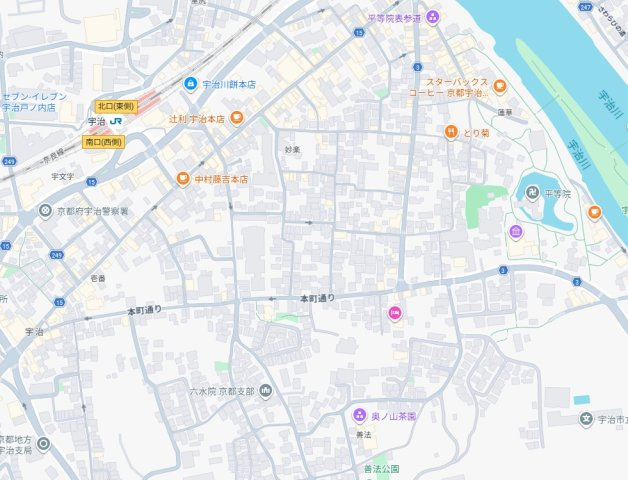This screenshot has width=628, height=480.
Task: Open the 奥ノ山茶園 purple pin
Action: coord(359,415)
